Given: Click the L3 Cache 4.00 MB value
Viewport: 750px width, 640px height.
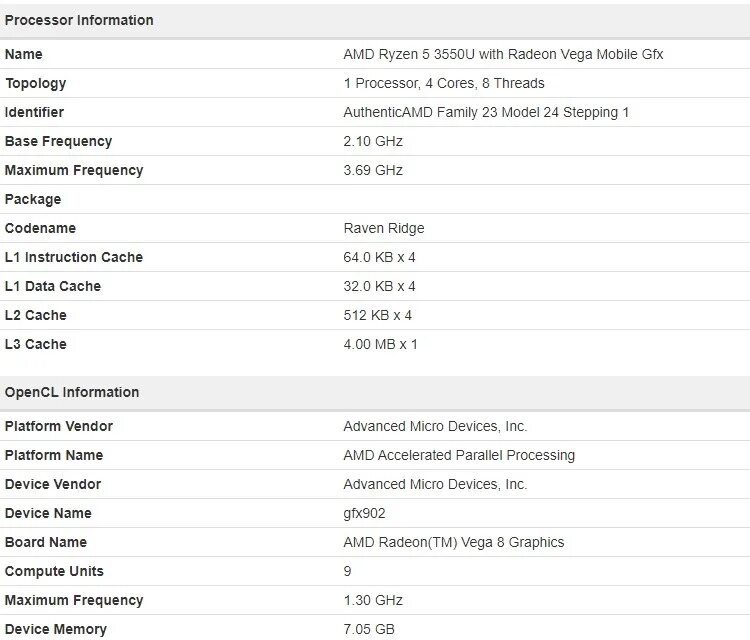Looking at the screenshot, I should pyautogui.click(x=380, y=344).
